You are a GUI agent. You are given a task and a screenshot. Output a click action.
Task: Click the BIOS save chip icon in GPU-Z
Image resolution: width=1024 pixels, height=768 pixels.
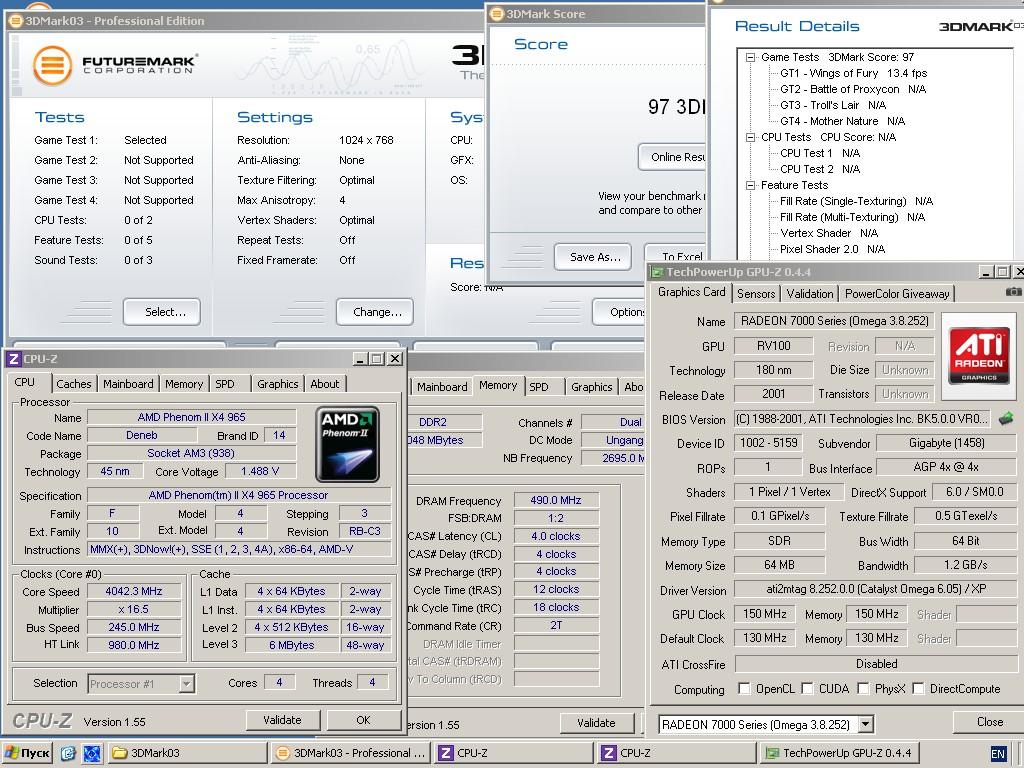click(1006, 418)
